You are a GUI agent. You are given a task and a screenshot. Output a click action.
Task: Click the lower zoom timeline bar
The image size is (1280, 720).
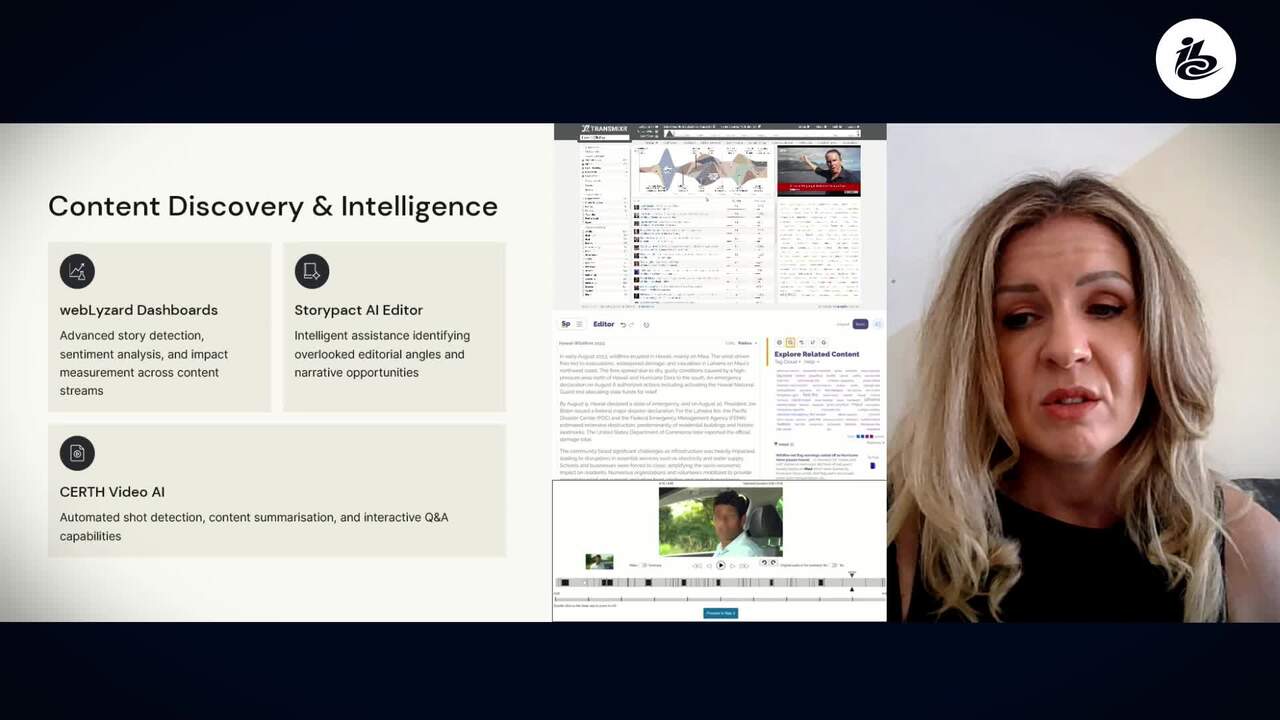pyautogui.click(x=720, y=599)
